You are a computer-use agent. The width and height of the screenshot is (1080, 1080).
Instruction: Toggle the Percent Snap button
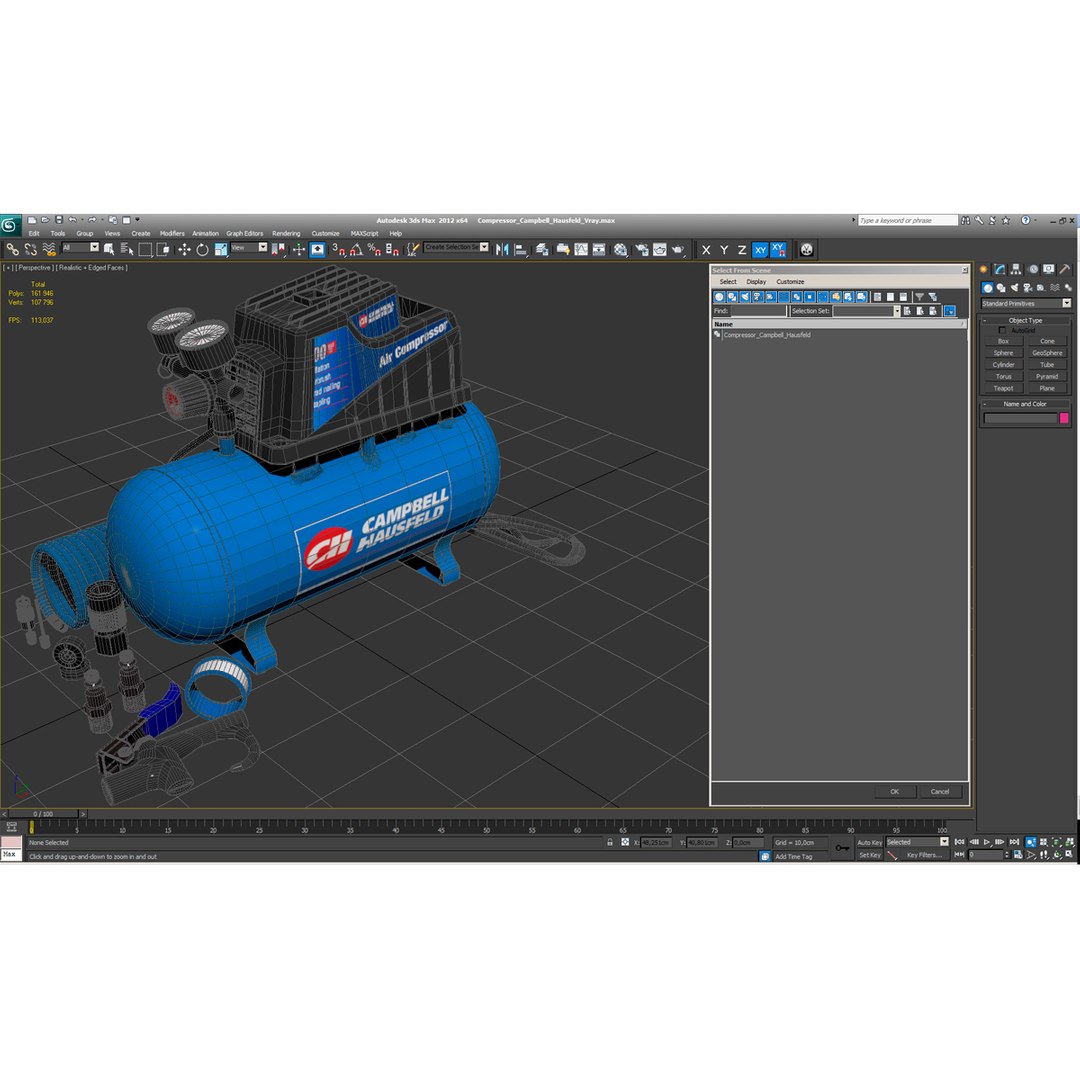pos(374,249)
